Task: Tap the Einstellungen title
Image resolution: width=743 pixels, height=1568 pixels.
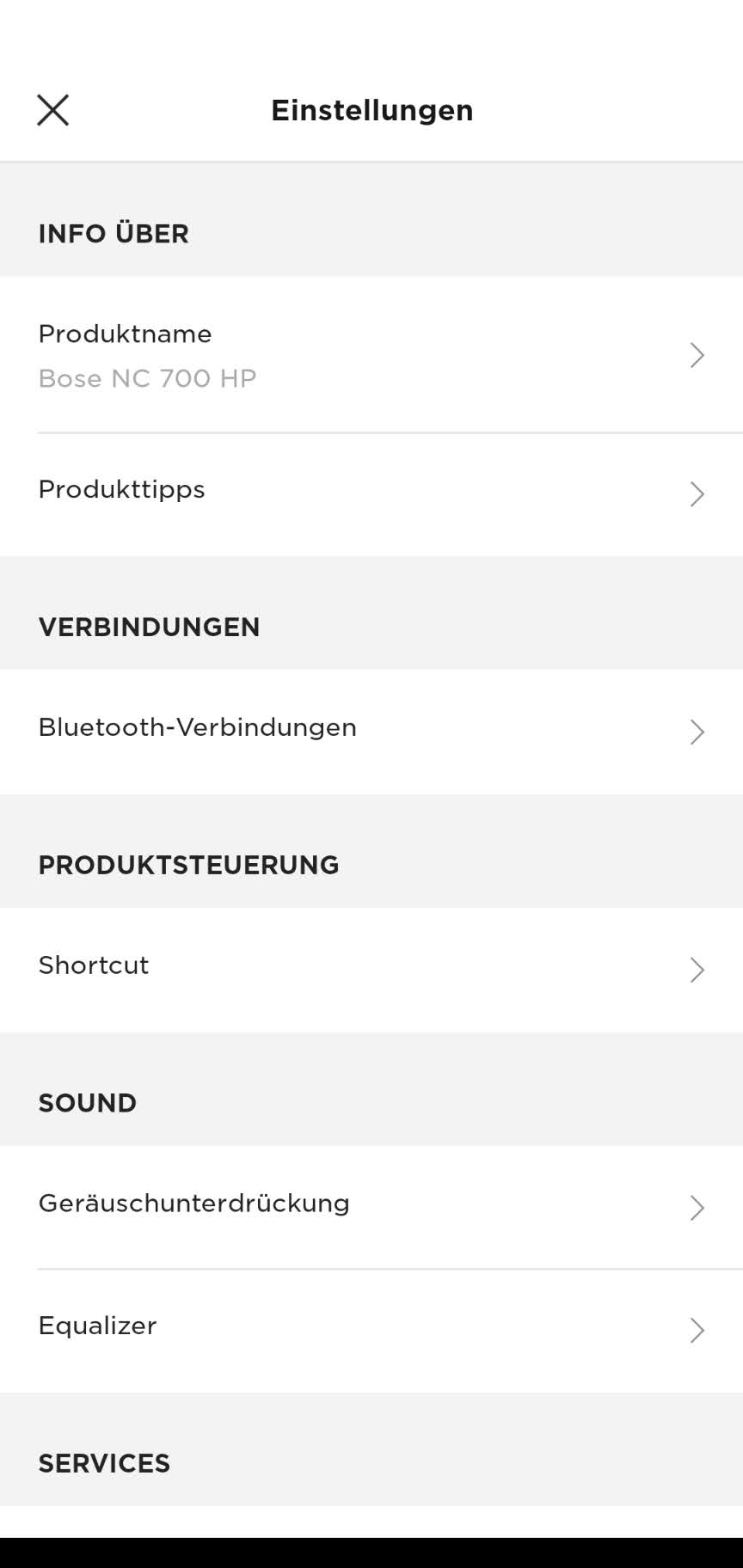Action: click(371, 110)
